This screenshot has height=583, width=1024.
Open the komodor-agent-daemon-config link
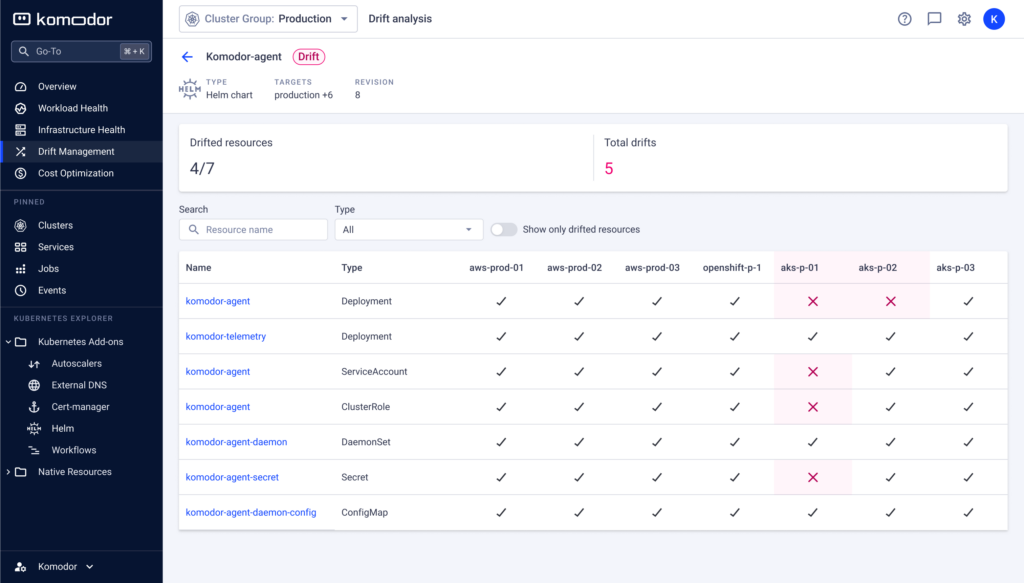[251, 512]
